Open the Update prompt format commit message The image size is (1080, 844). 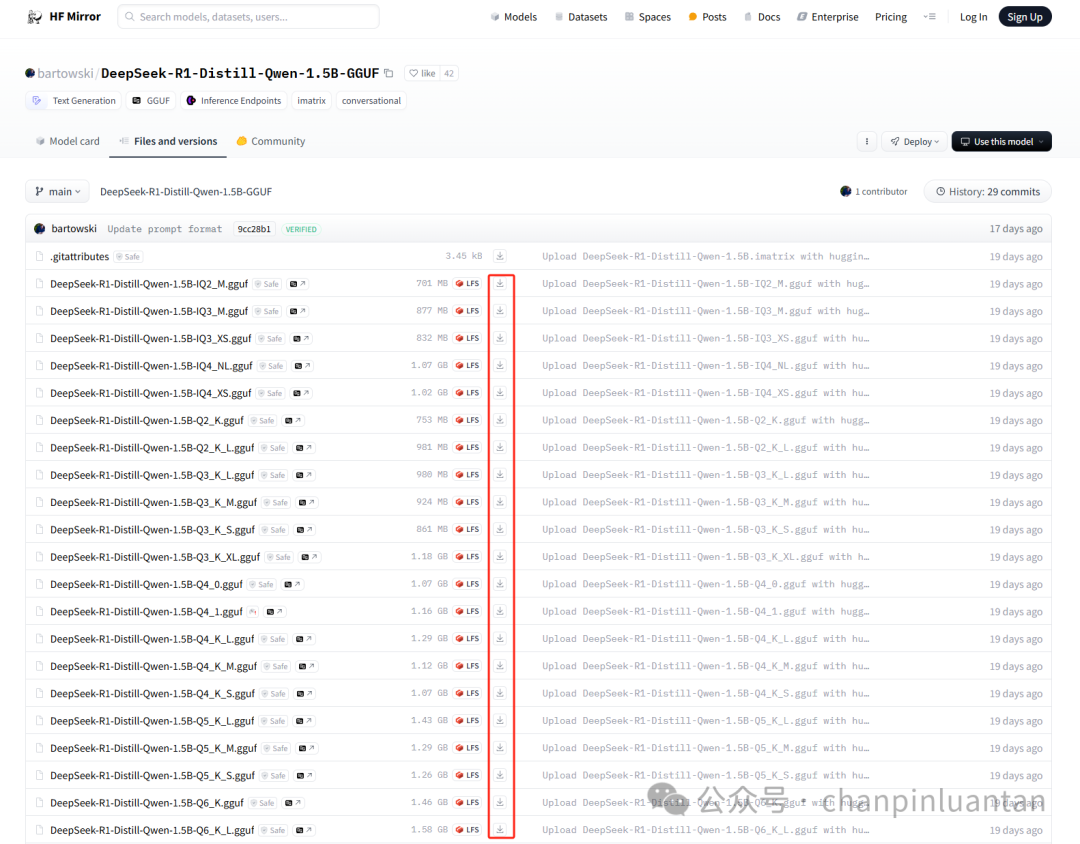(165, 229)
